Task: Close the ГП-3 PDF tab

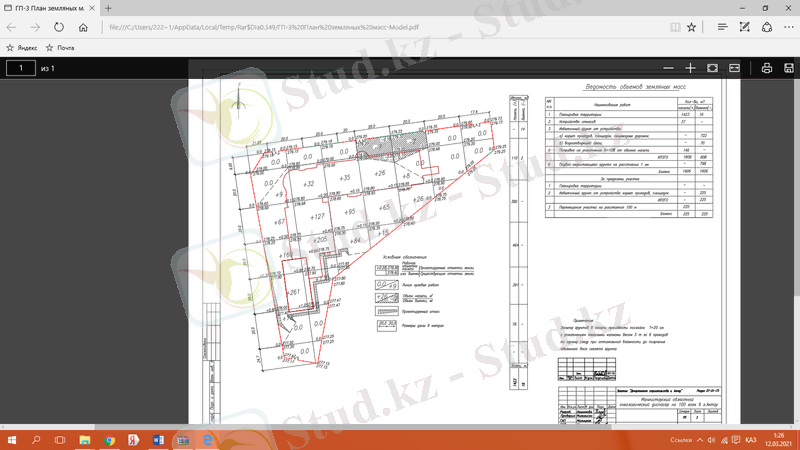Action: 92,8
